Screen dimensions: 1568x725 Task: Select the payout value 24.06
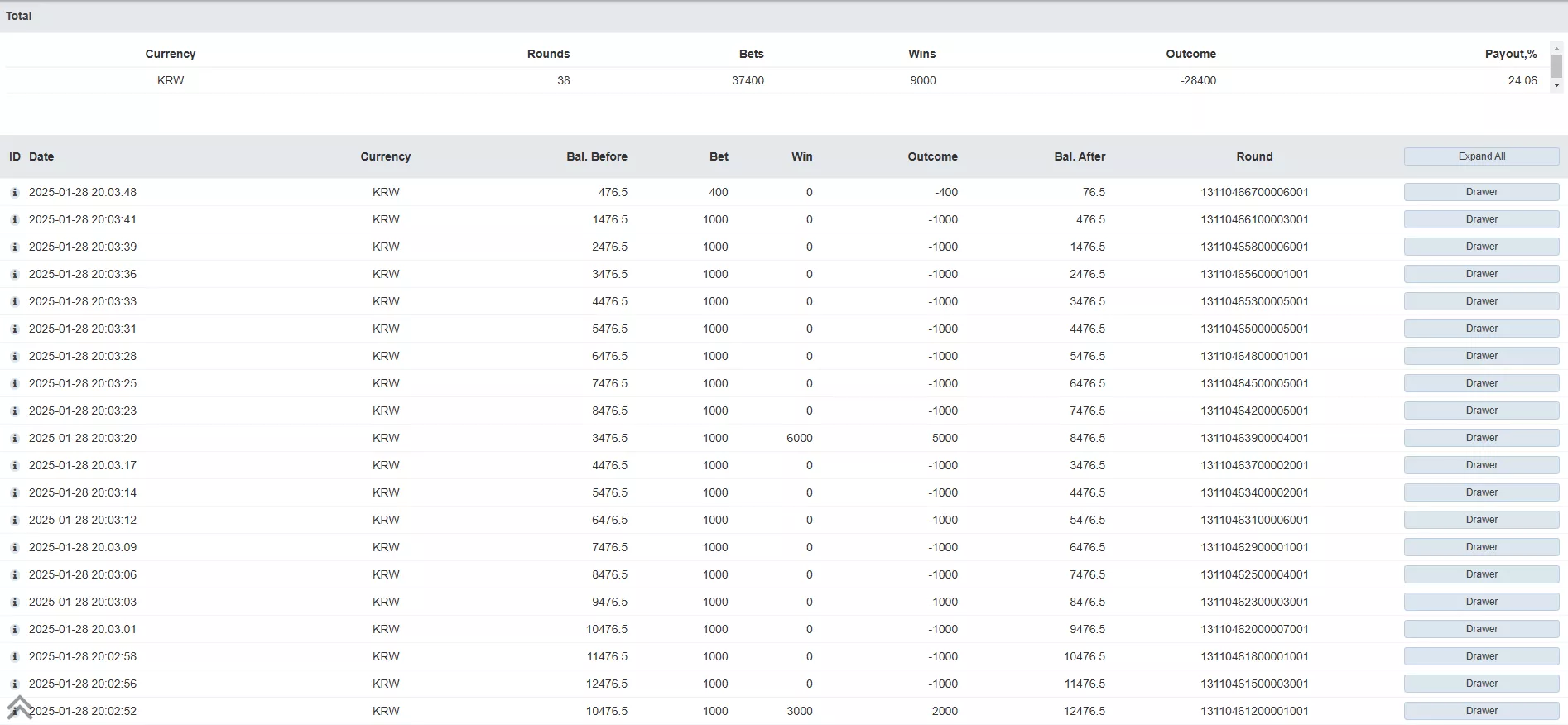point(1522,80)
